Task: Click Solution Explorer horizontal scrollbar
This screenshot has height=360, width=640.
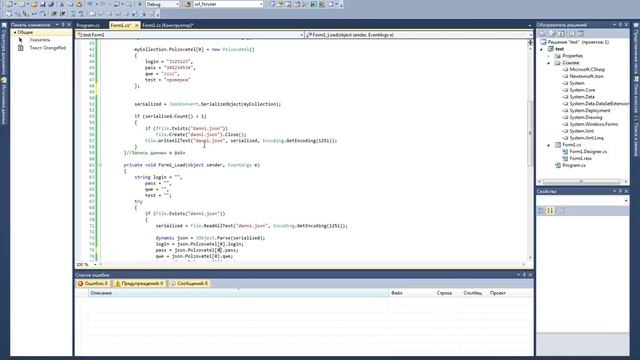Action: pyautogui.click(x=581, y=182)
